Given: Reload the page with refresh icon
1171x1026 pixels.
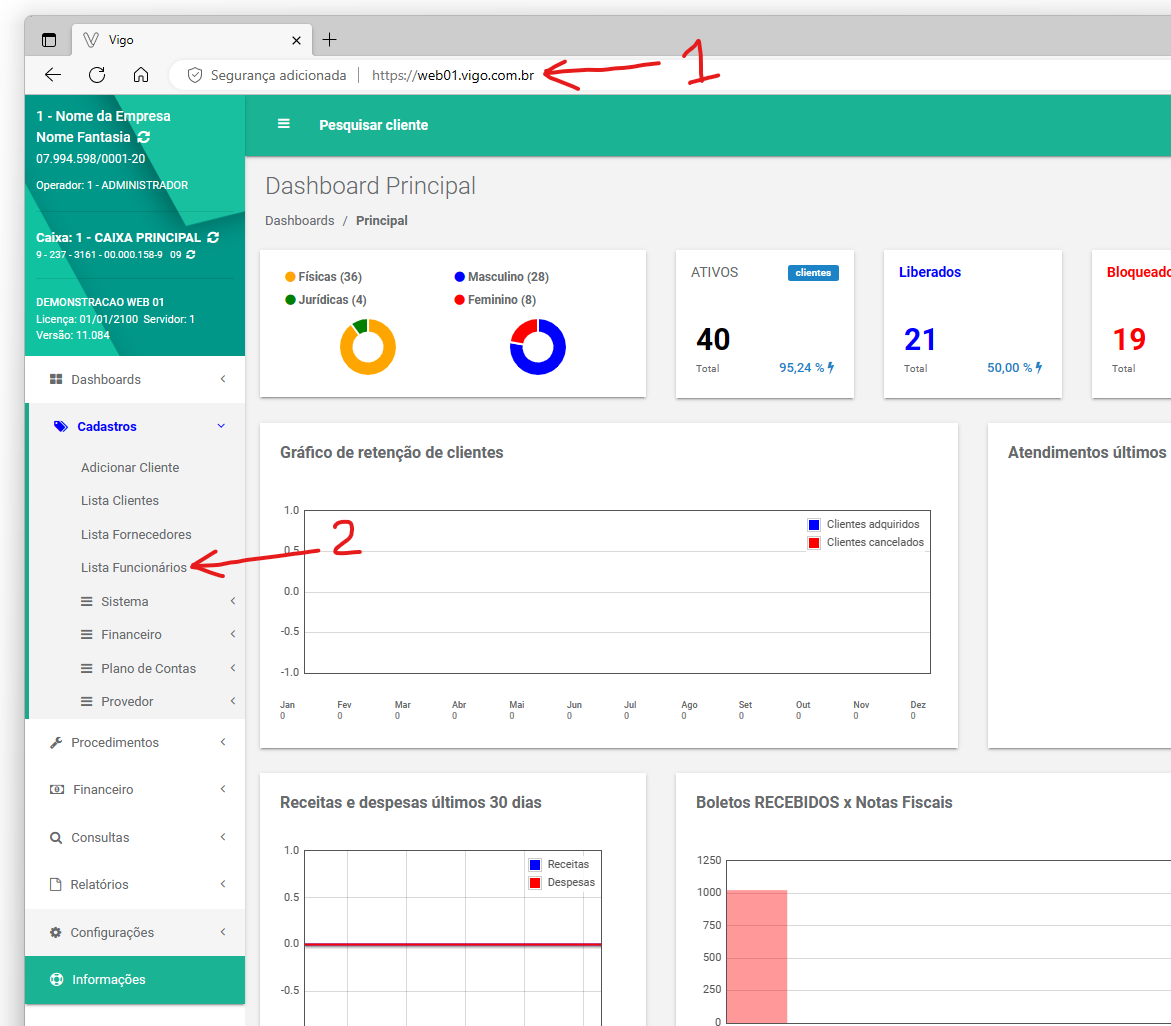Looking at the screenshot, I should coord(97,75).
